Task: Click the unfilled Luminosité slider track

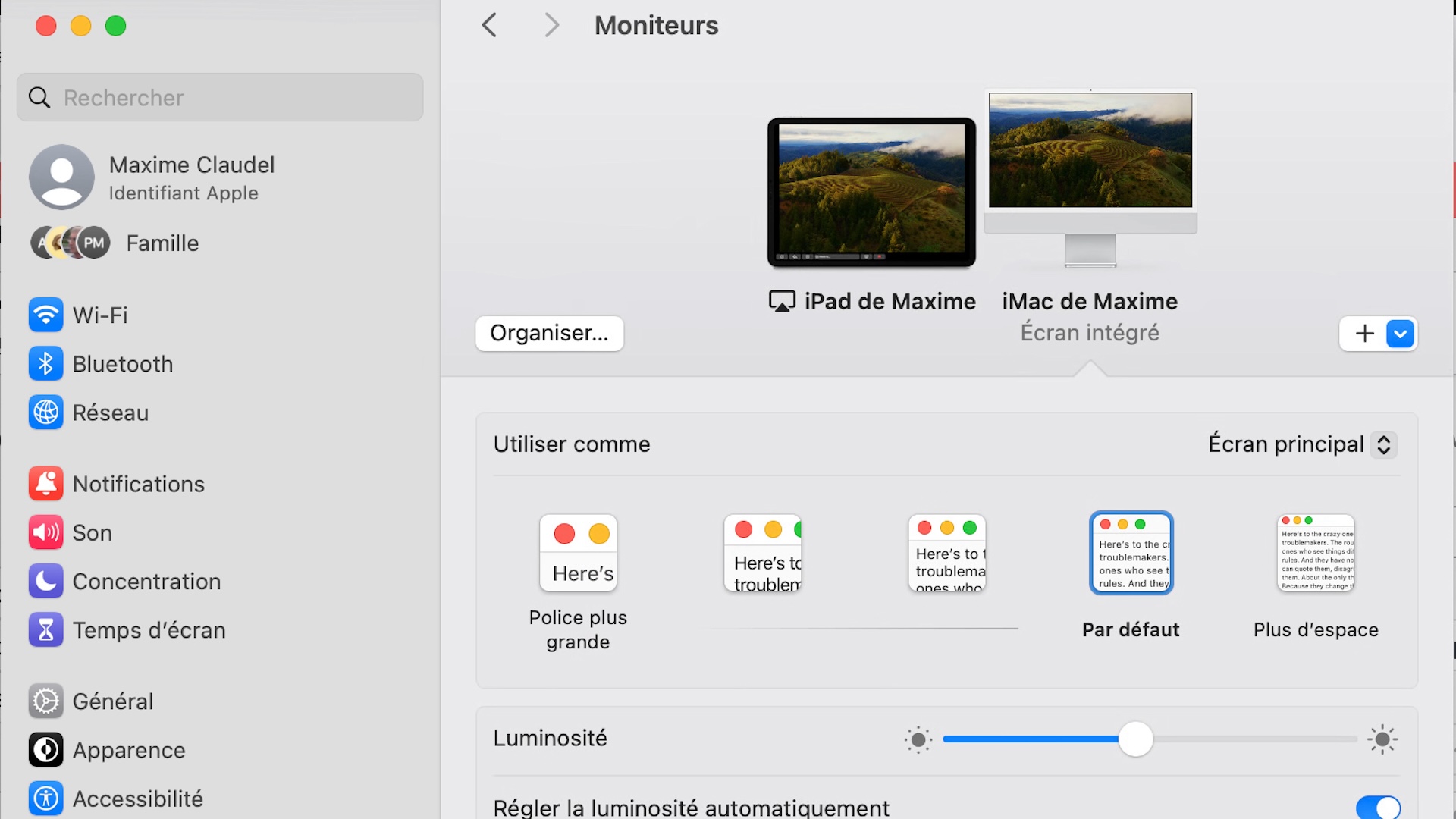Action: tap(1255, 739)
